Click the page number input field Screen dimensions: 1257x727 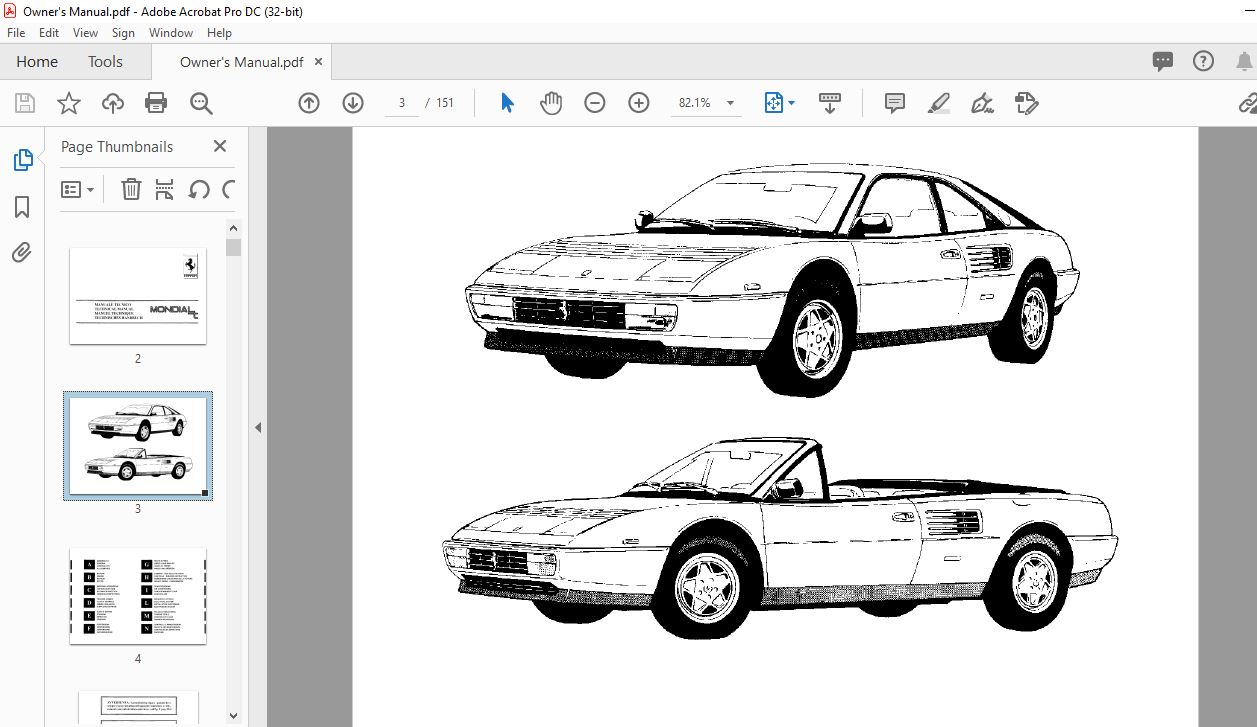pyautogui.click(x=402, y=103)
